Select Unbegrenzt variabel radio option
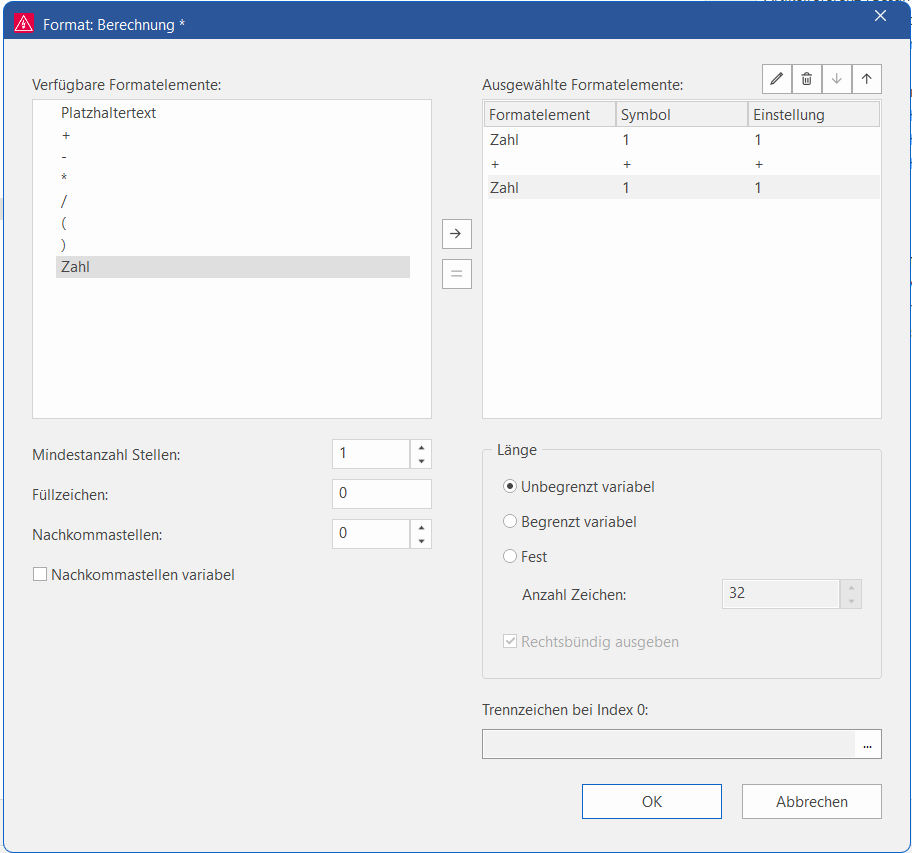 click(x=510, y=487)
